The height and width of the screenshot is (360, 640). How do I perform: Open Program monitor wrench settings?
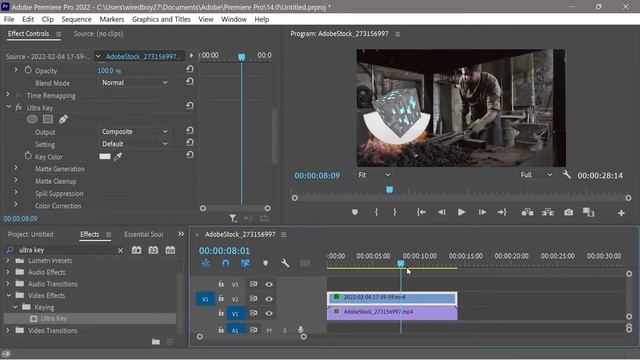pos(567,175)
